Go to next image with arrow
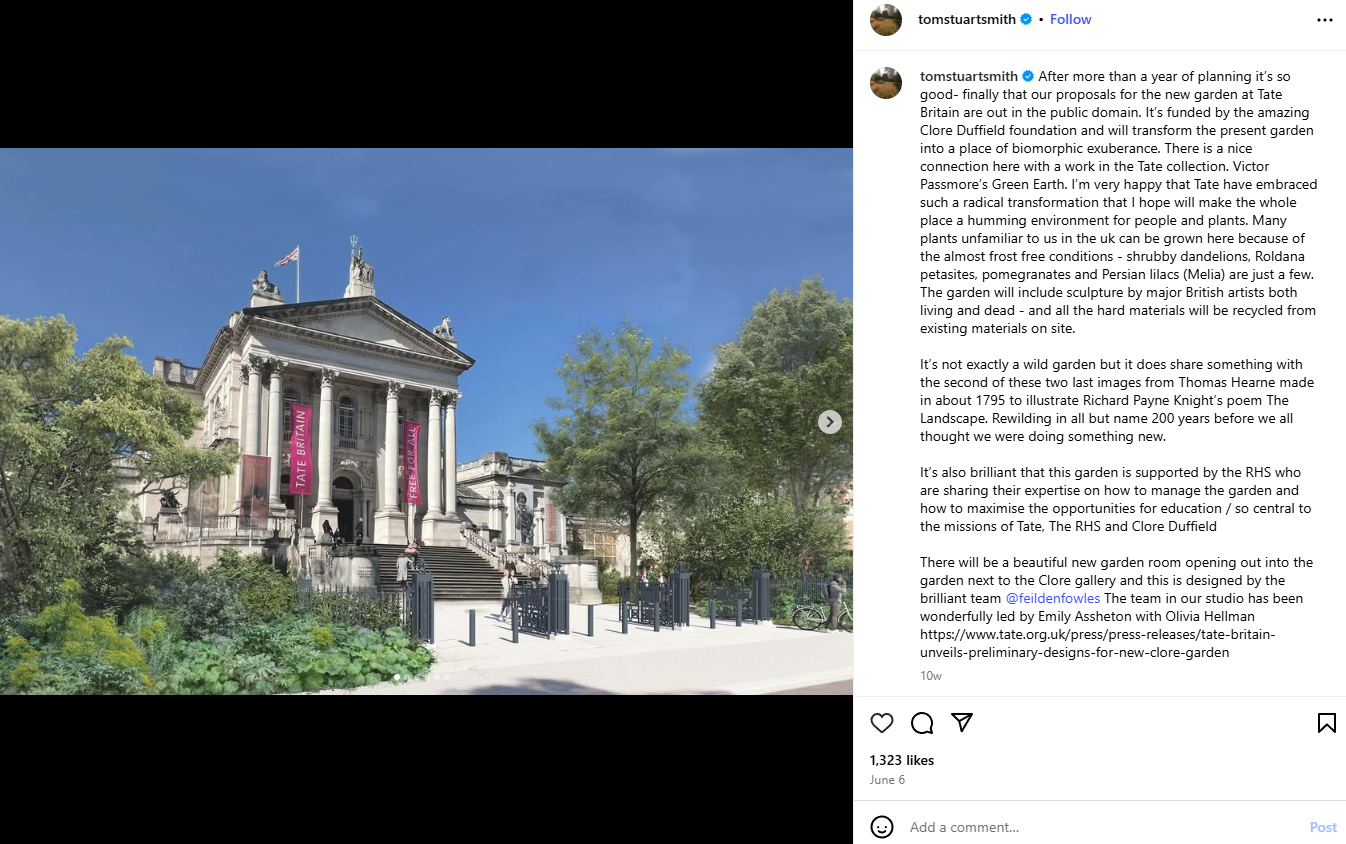Image resolution: width=1346 pixels, height=844 pixels. click(830, 422)
